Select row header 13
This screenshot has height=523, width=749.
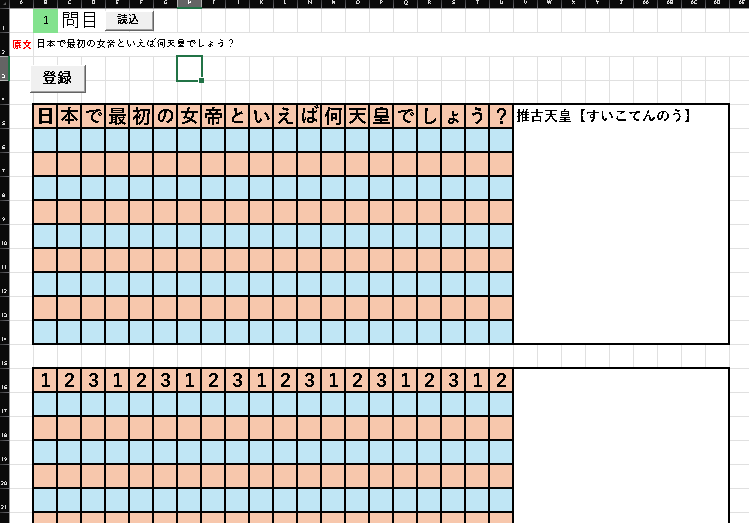(x=4, y=308)
